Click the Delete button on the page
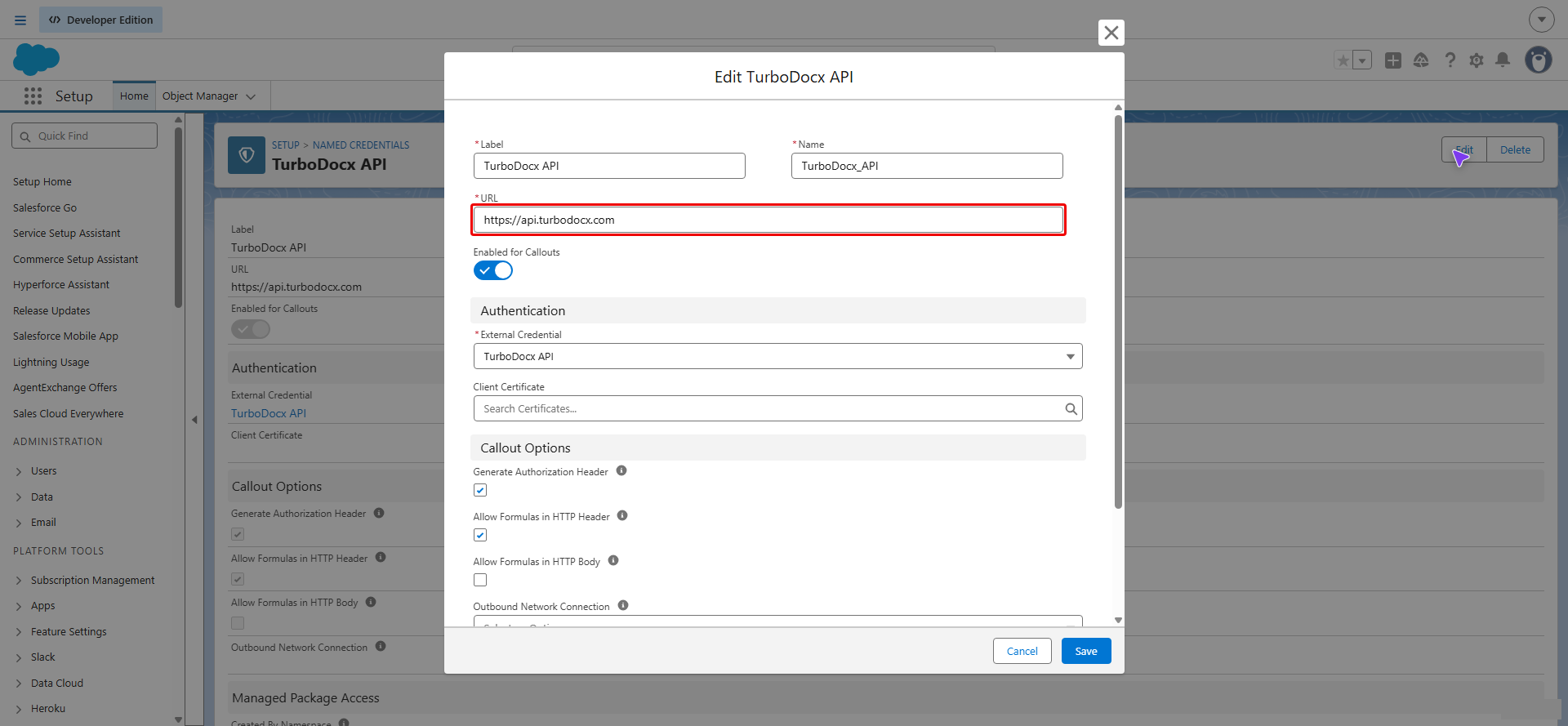 tap(1515, 149)
